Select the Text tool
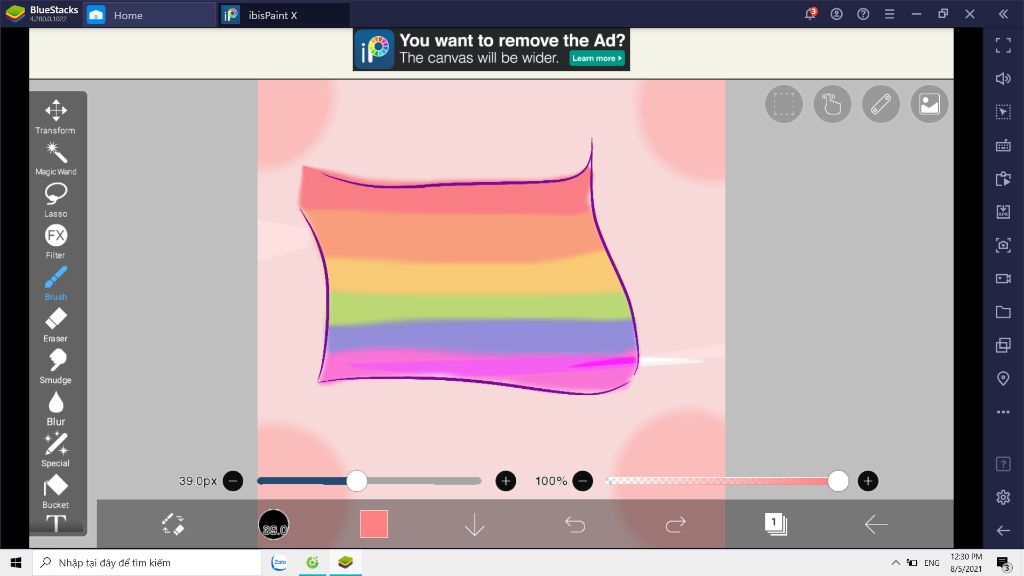1024x576 pixels. coord(56,523)
